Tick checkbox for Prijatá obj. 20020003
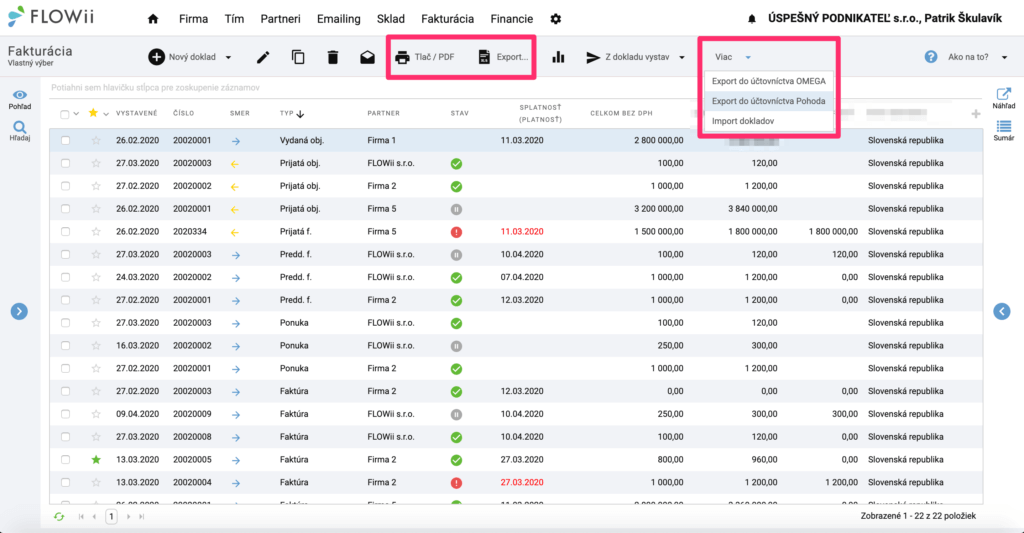This screenshot has width=1024, height=533. (65, 163)
